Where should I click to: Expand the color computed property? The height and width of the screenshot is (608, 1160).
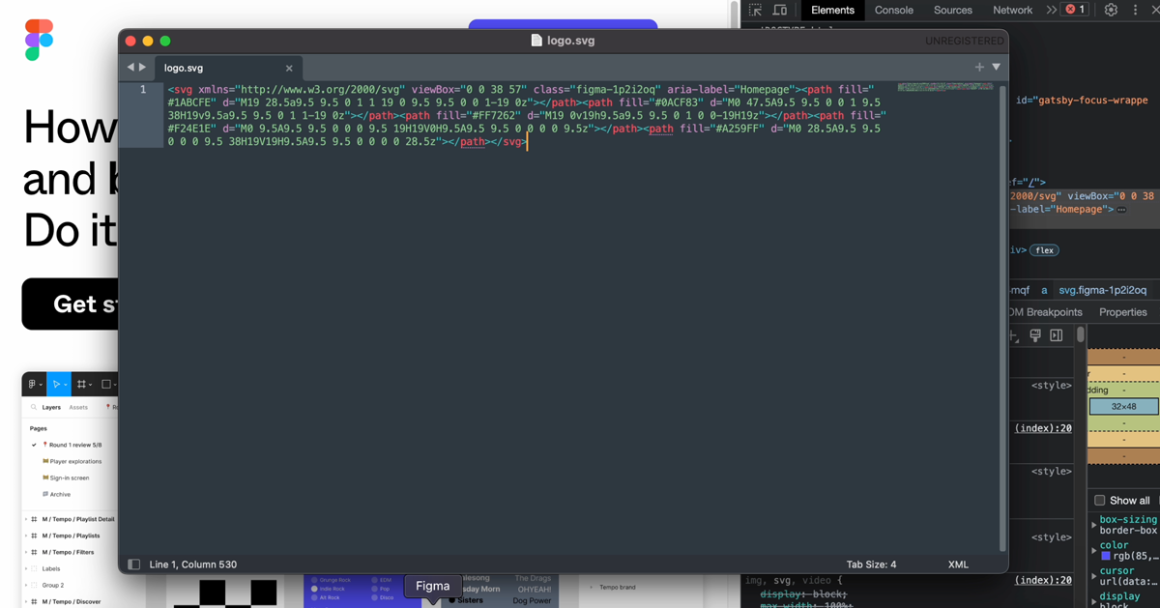click(1093, 550)
